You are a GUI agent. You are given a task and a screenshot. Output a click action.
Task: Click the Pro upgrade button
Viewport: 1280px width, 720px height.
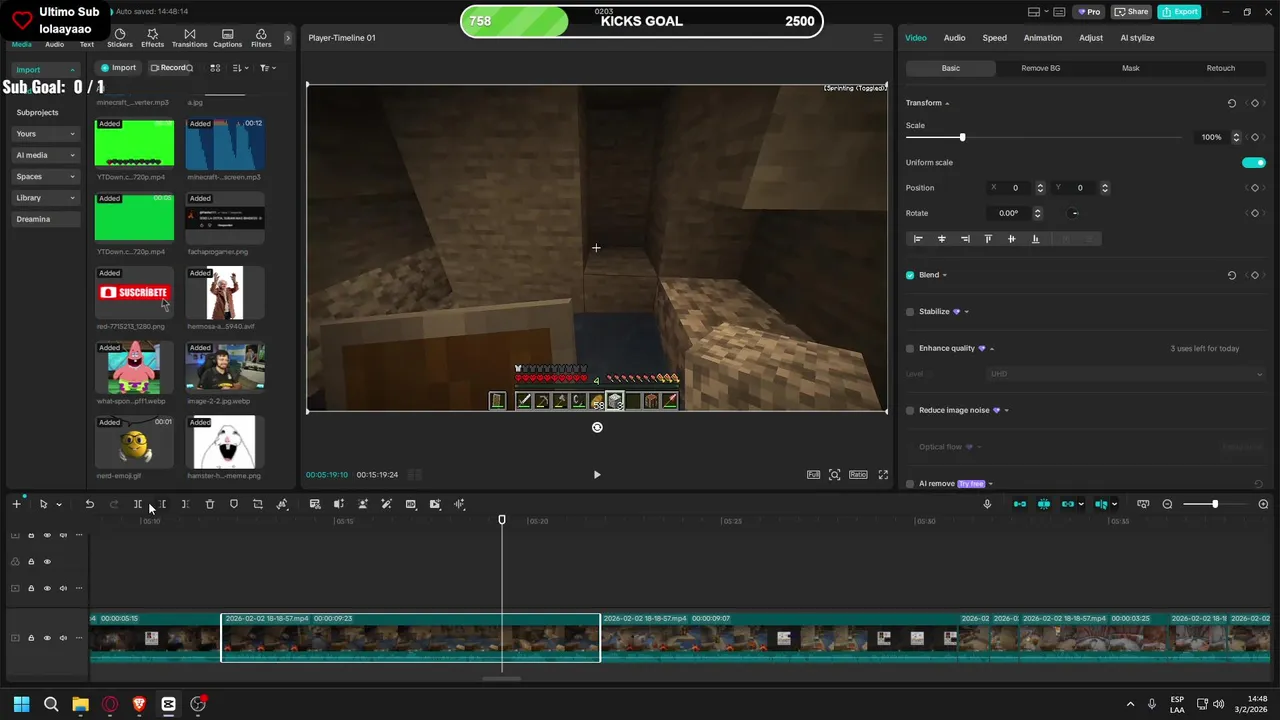click(x=1088, y=12)
